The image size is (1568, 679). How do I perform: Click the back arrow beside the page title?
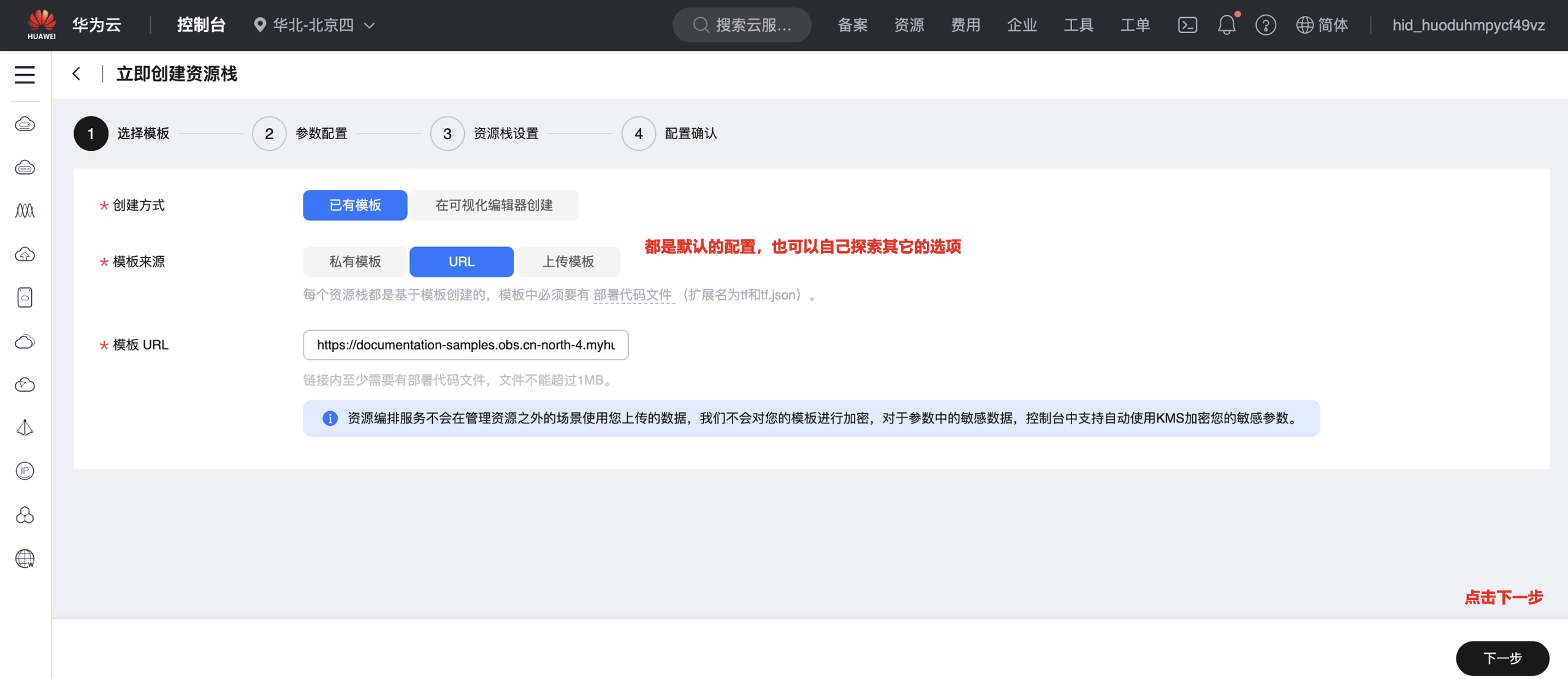(77, 74)
